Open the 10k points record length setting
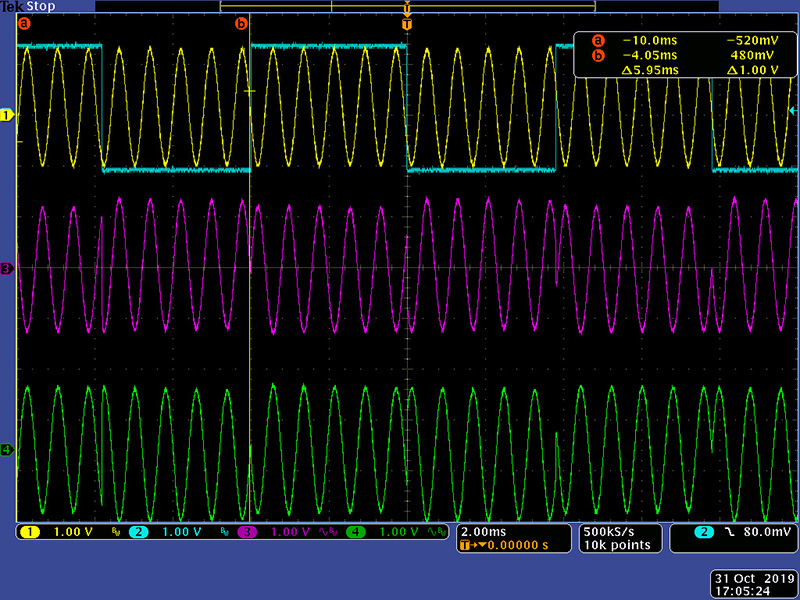The height and width of the screenshot is (600, 800). [616, 545]
